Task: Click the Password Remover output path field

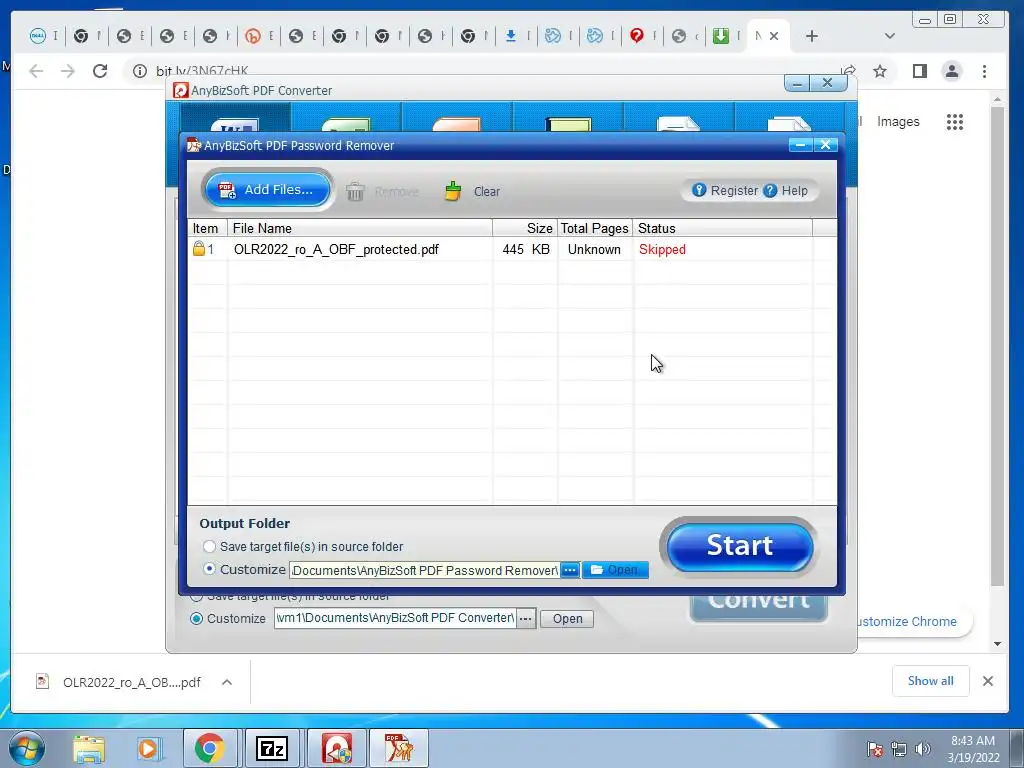Action: point(424,570)
